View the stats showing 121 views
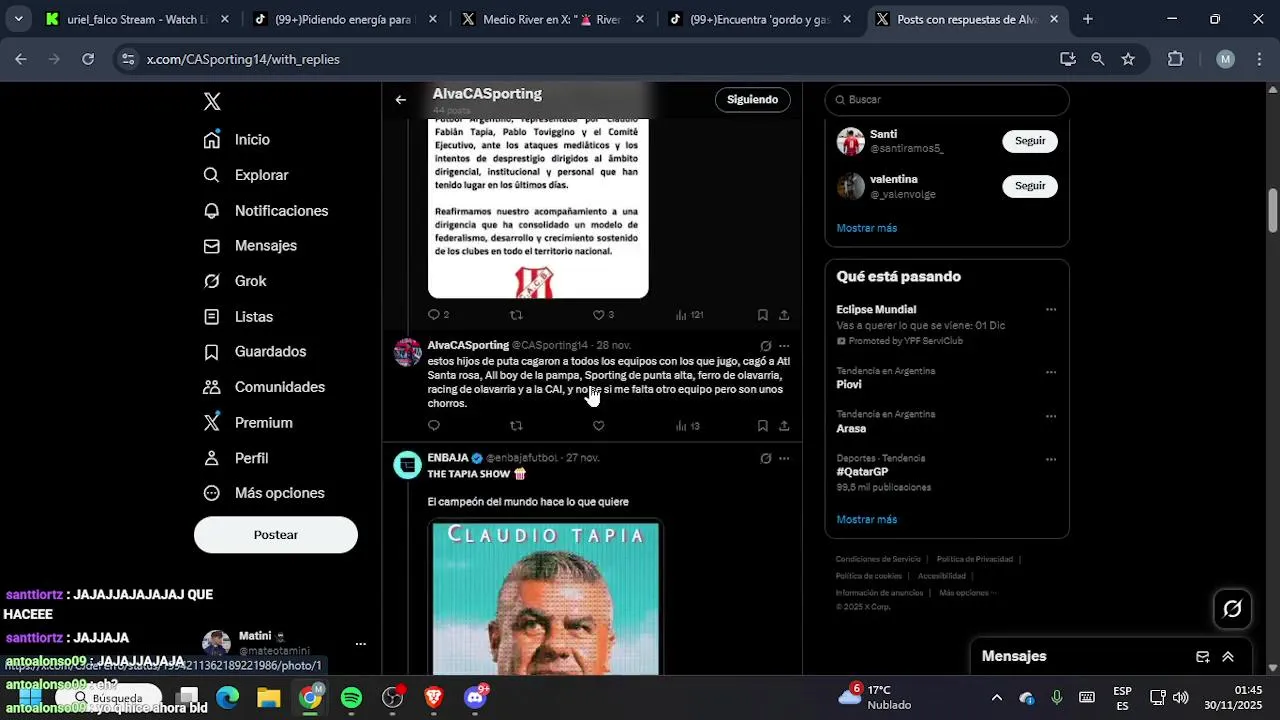The height and width of the screenshot is (720, 1280). tap(689, 315)
